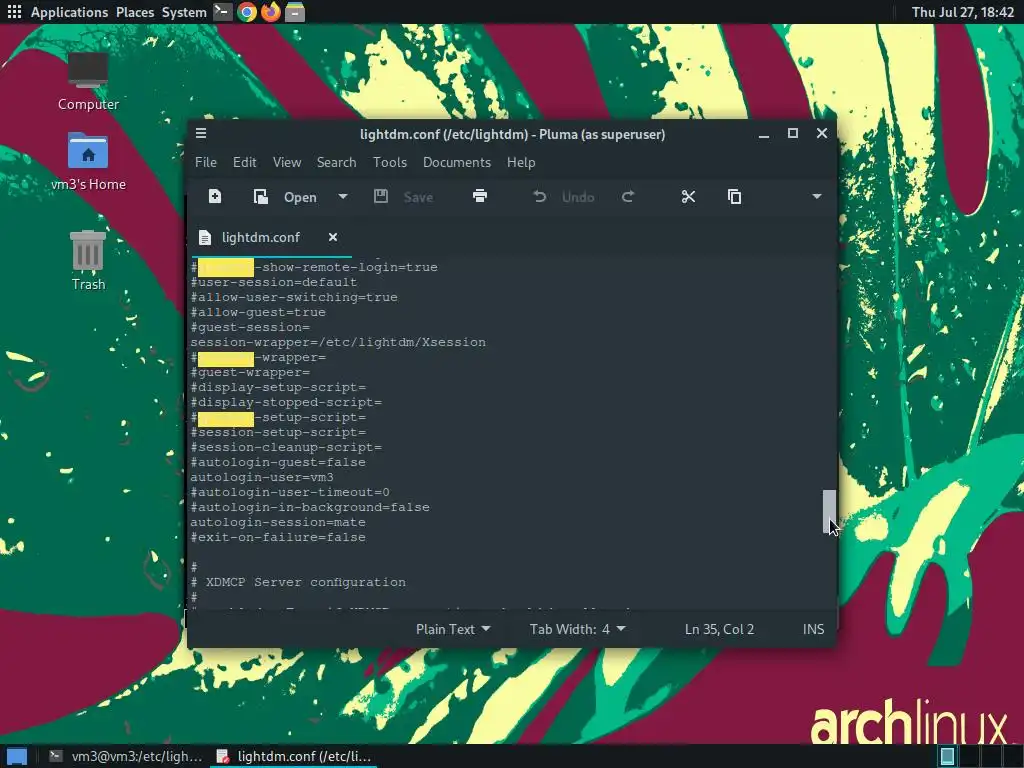Click the Ln 35, Col 2 status
The height and width of the screenshot is (768, 1024).
point(719,629)
